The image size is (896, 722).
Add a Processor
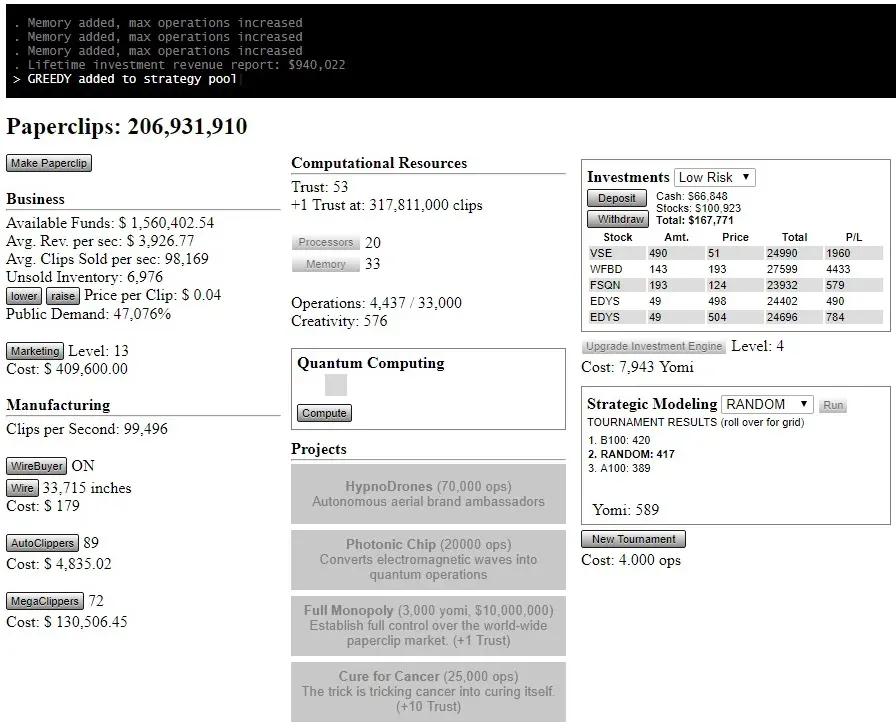point(326,242)
